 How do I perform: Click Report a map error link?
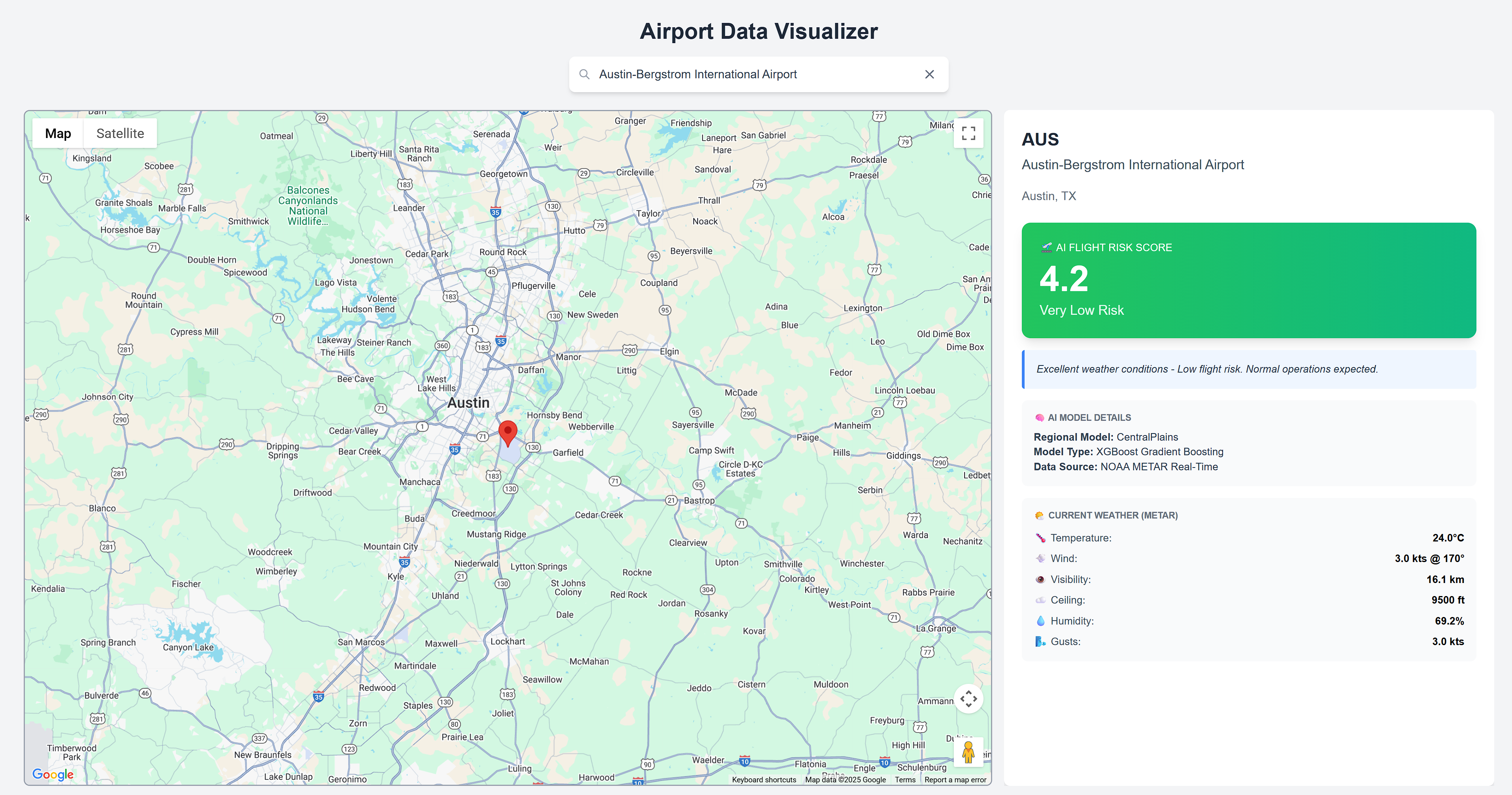tap(955, 780)
